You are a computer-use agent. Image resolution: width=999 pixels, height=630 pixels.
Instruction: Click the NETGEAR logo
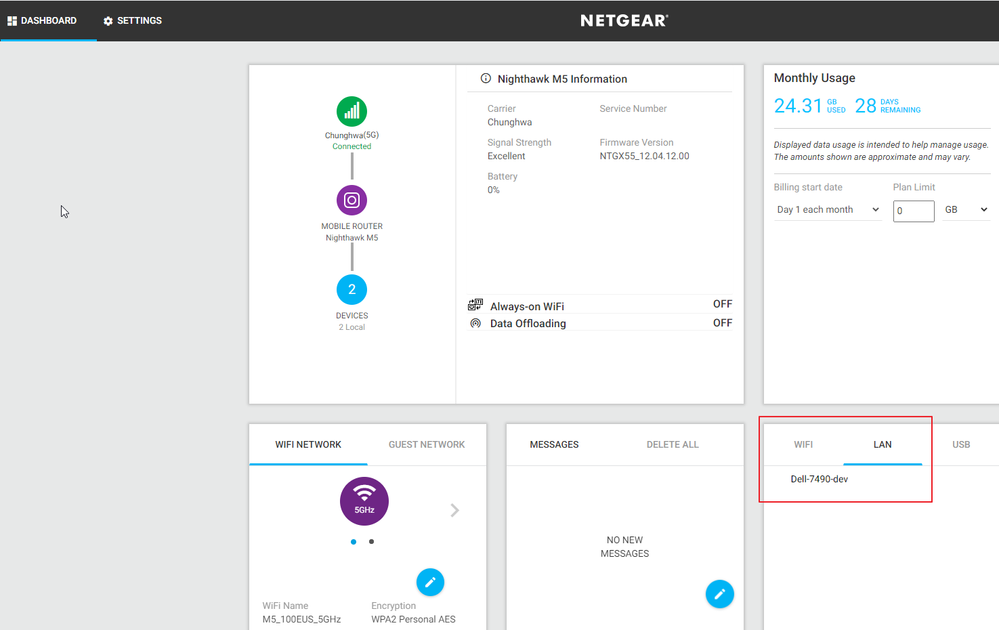click(x=624, y=20)
